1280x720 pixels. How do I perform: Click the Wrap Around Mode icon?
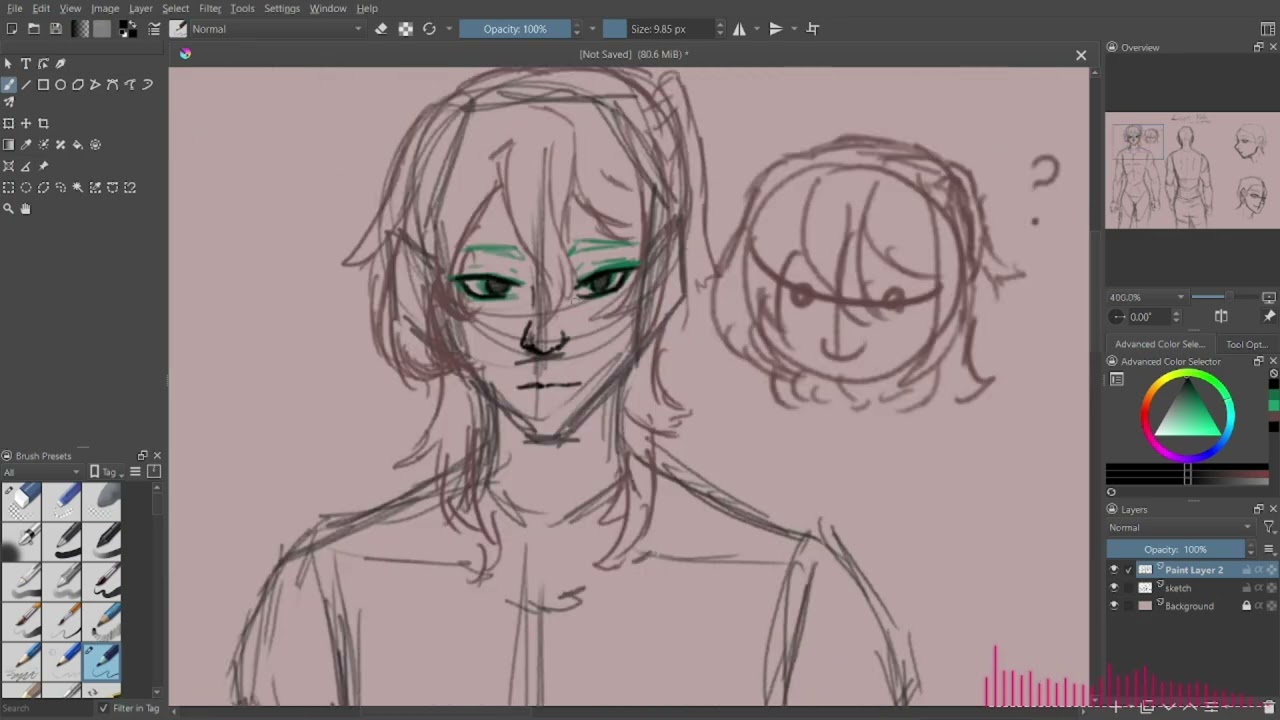click(812, 29)
